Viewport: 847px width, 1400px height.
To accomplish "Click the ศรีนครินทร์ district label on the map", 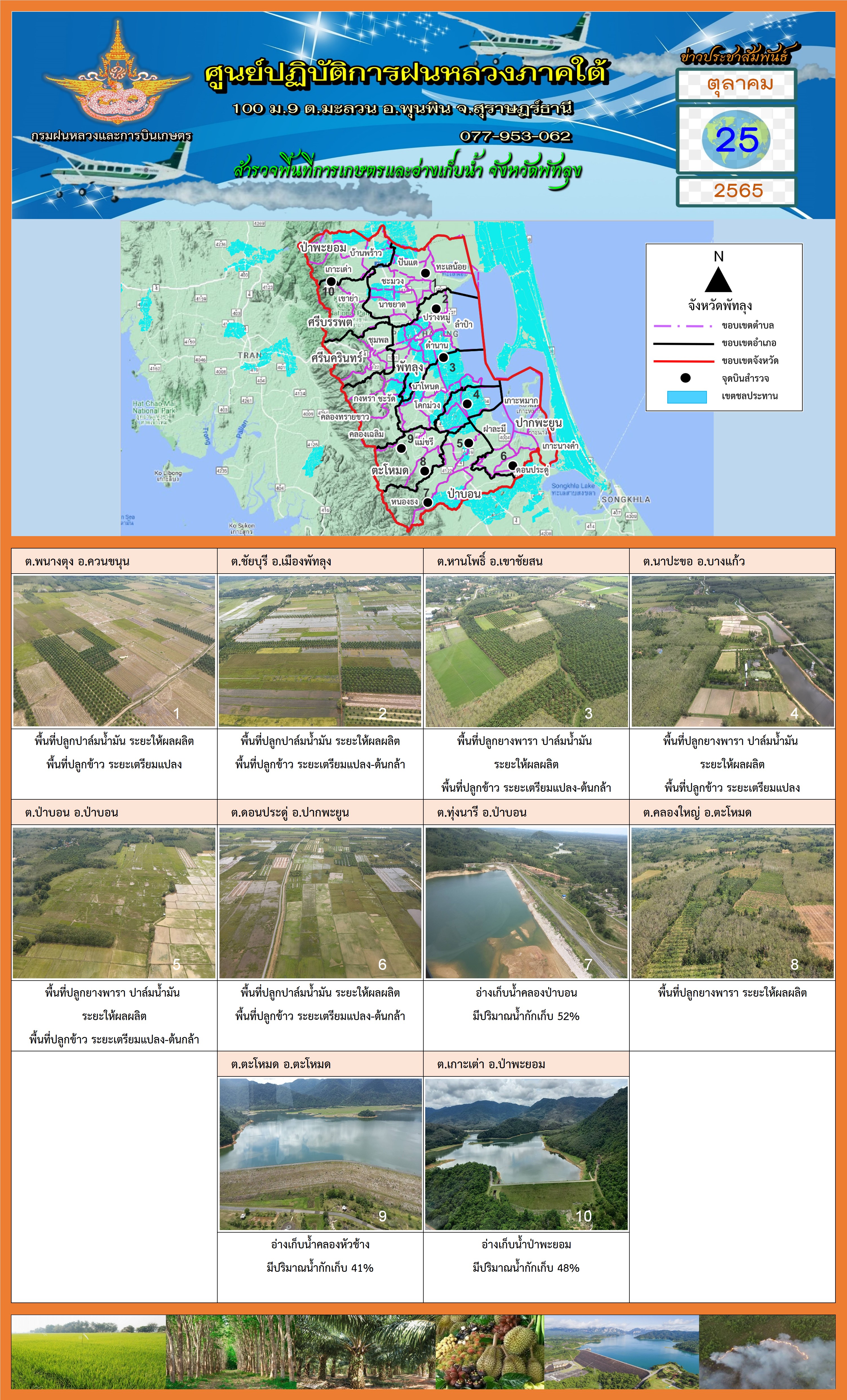I will point(337,358).
